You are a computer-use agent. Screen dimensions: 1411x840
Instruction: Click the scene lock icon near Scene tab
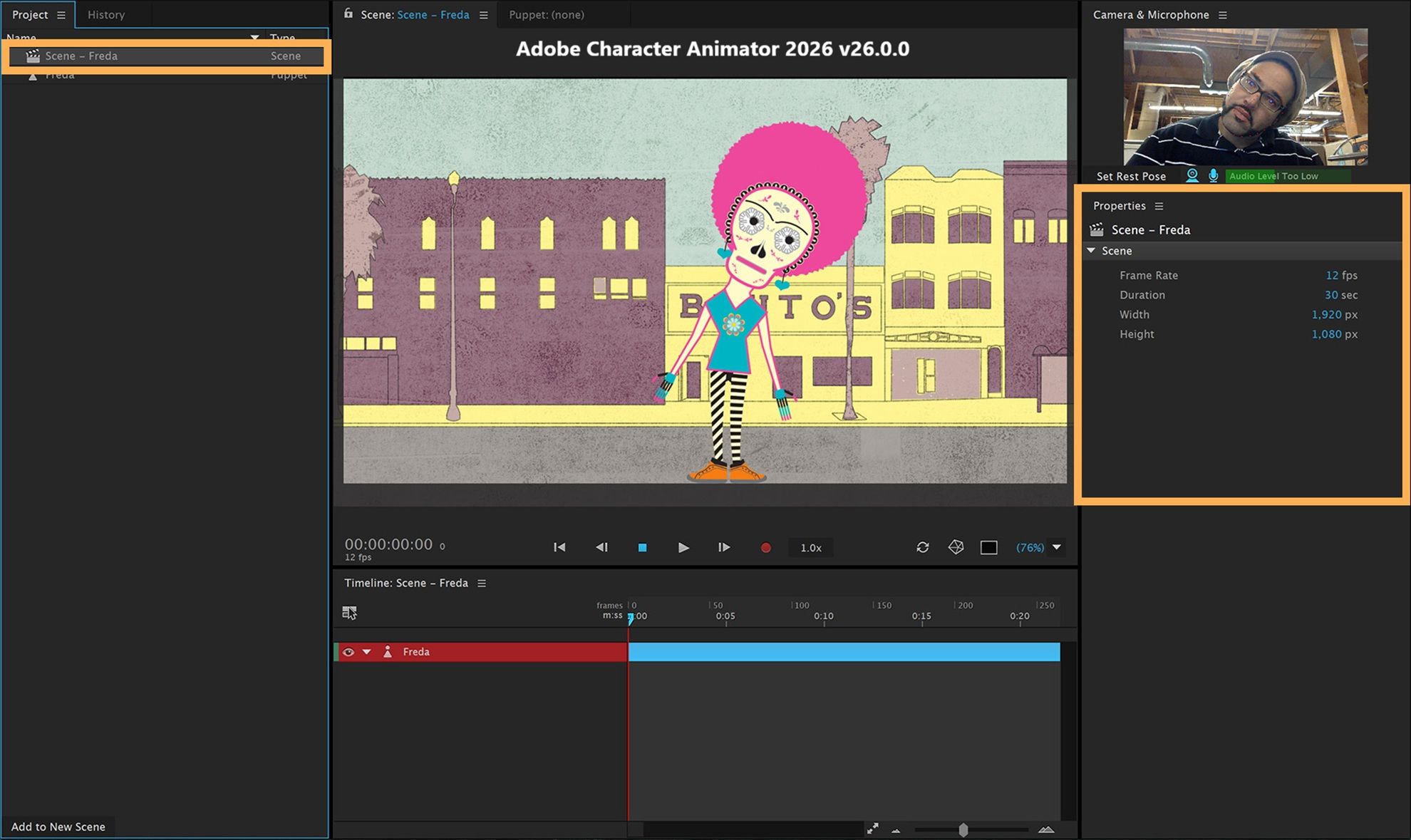click(348, 14)
